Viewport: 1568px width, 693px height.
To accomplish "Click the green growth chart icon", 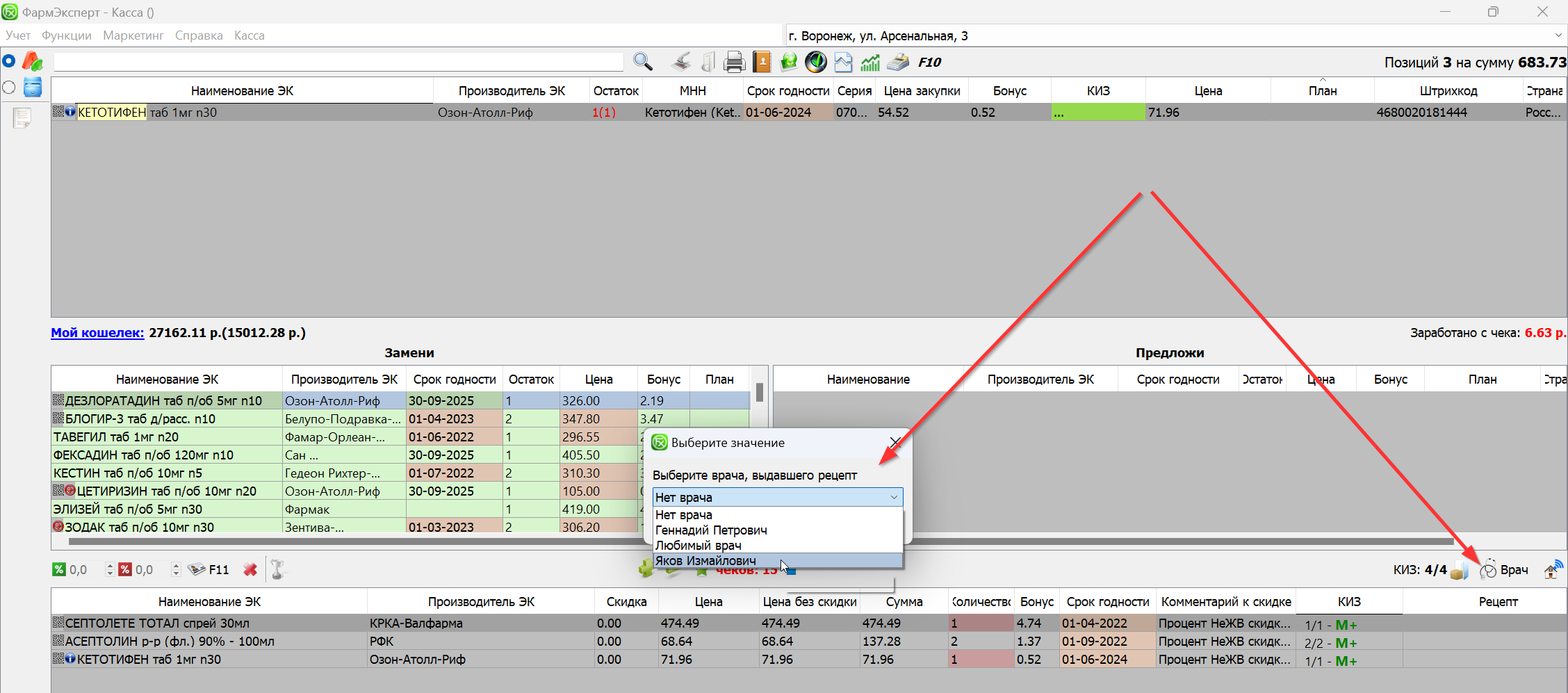I will 870,63.
